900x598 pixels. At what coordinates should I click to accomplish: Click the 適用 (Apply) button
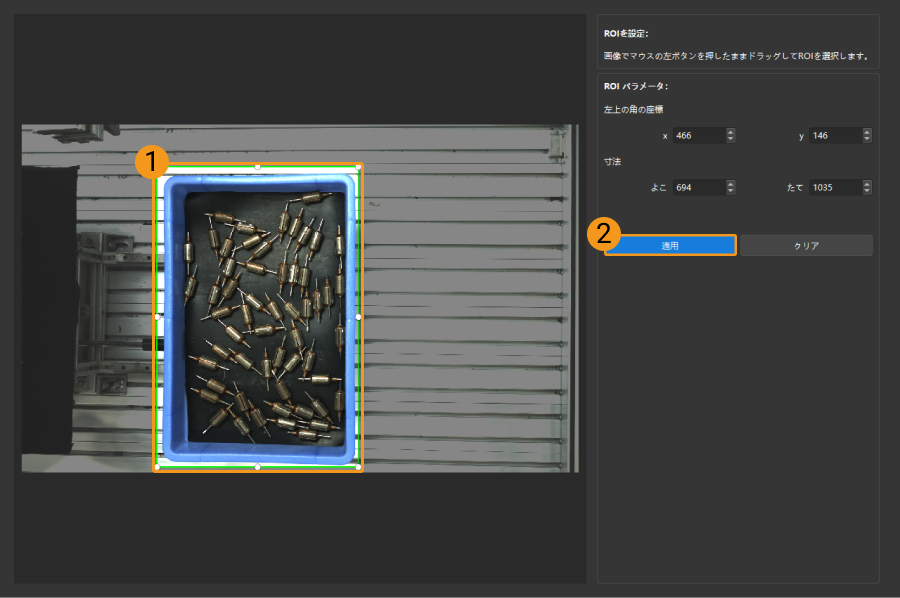pos(670,245)
